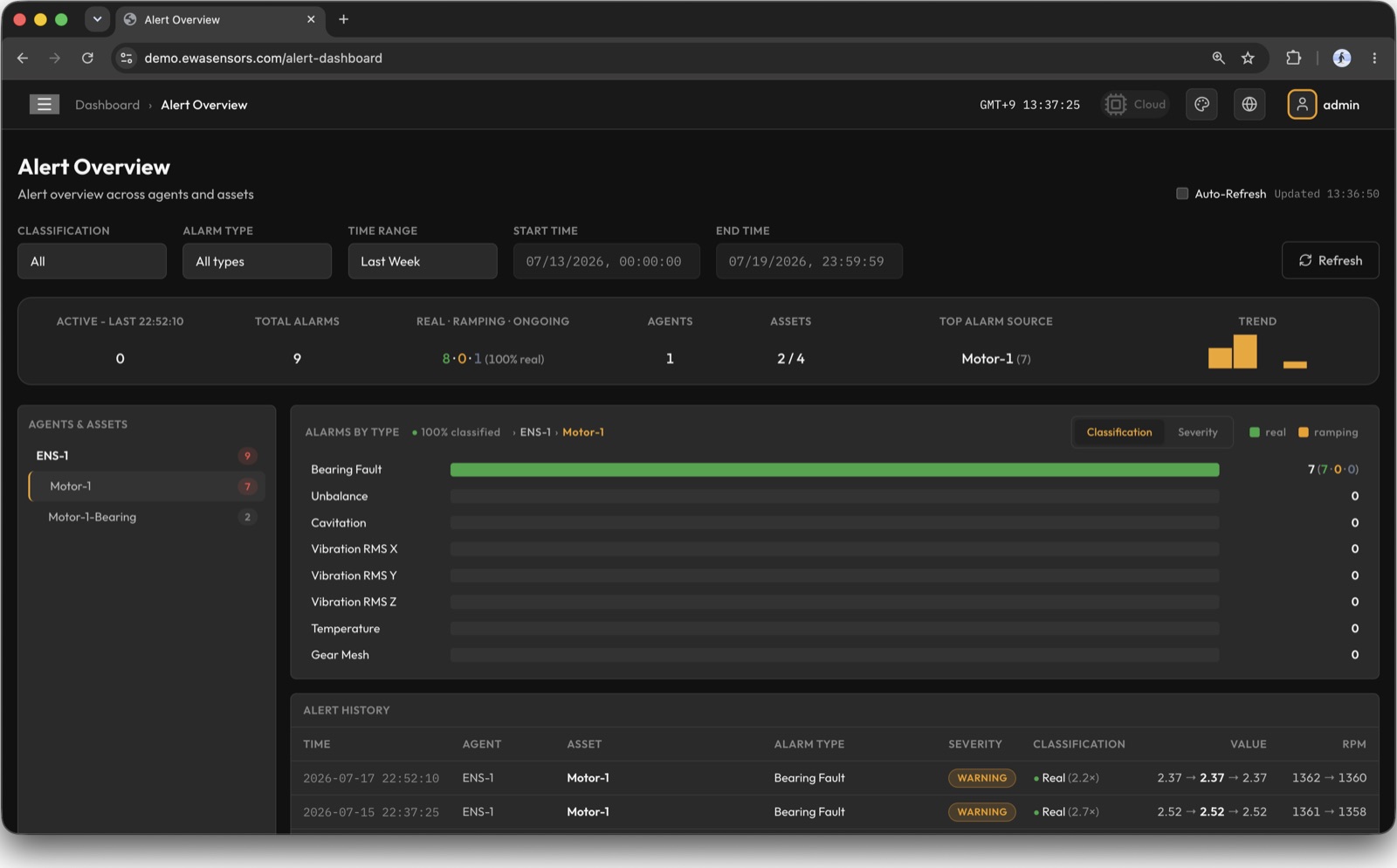Click the End Time field
Image resolution: width=1397 pixels, height=868 pixels.
(809, 261)
